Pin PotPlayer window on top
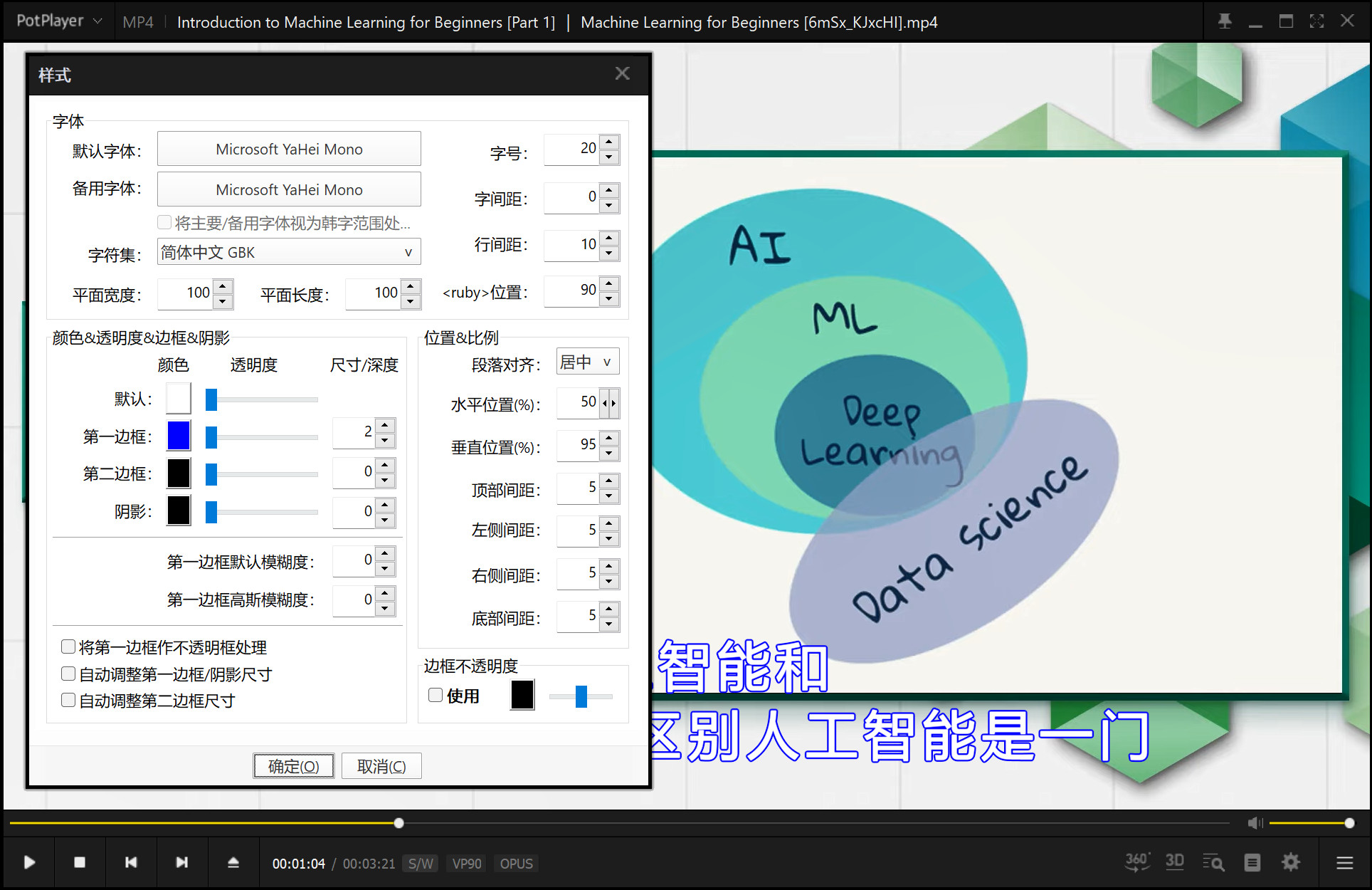 click(1225, 21)
